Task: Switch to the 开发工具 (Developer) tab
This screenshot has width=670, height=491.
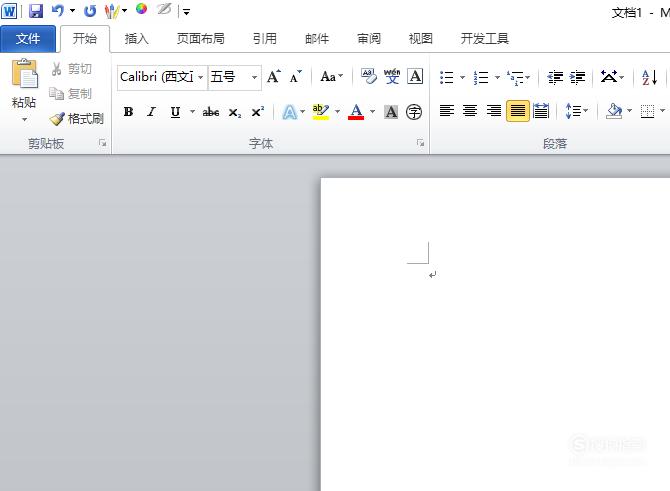Action: tap(485, 39)
